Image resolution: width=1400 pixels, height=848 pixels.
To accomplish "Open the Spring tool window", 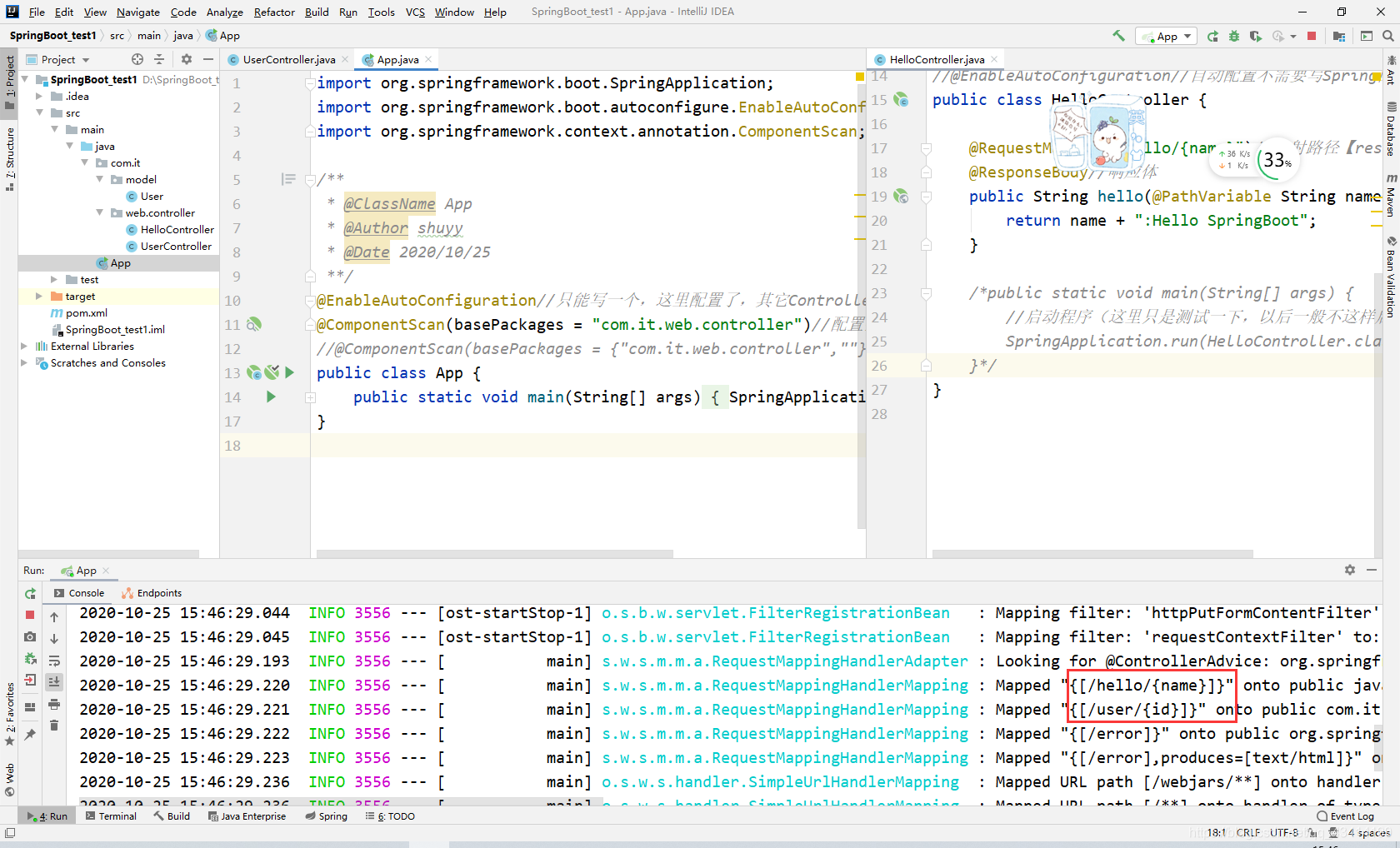I will tap(326, 816).
